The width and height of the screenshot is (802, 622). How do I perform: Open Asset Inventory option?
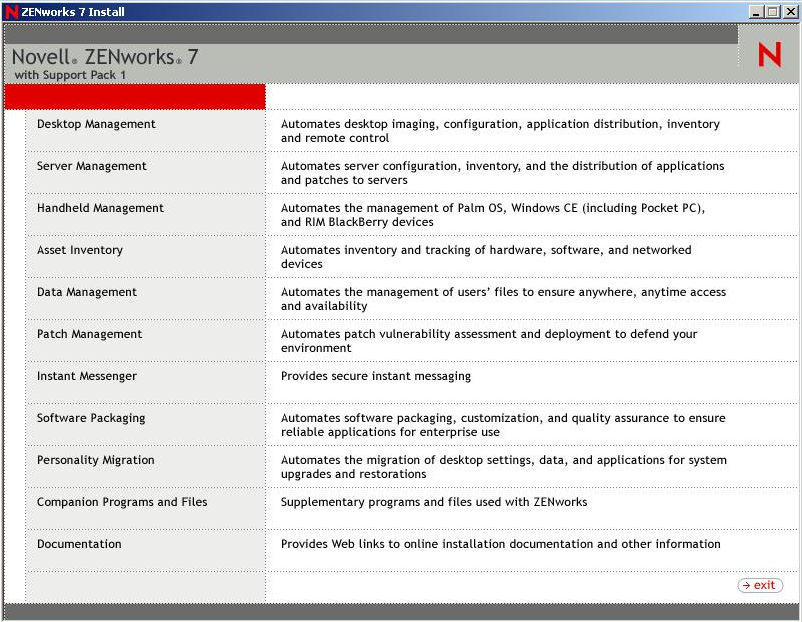click(80, 250)
